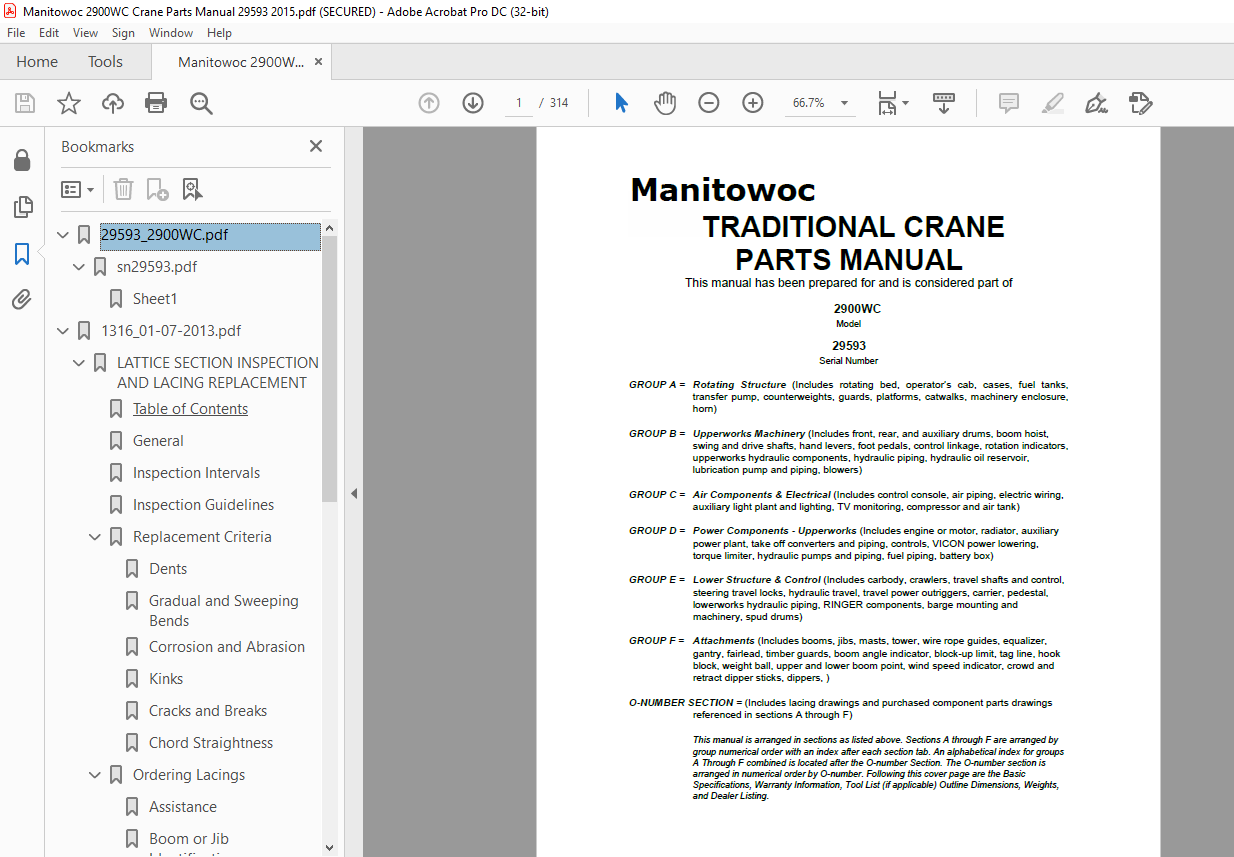Screen dimensions: 1234x857
Task: Open the Table of Contents bookmark
Action: point(190,409)
